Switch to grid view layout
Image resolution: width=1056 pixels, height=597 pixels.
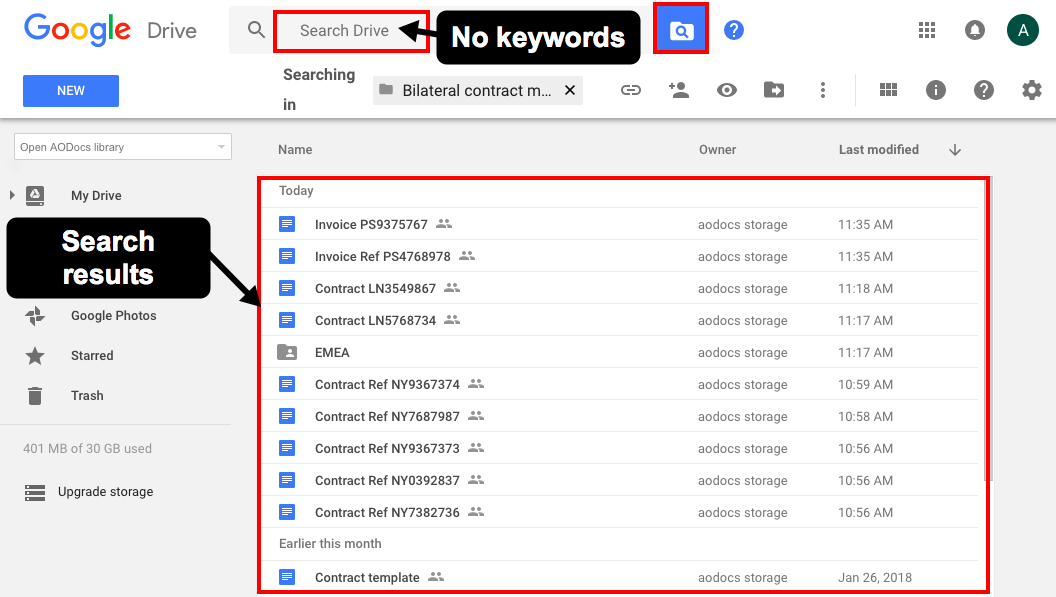tap(888, 90)
